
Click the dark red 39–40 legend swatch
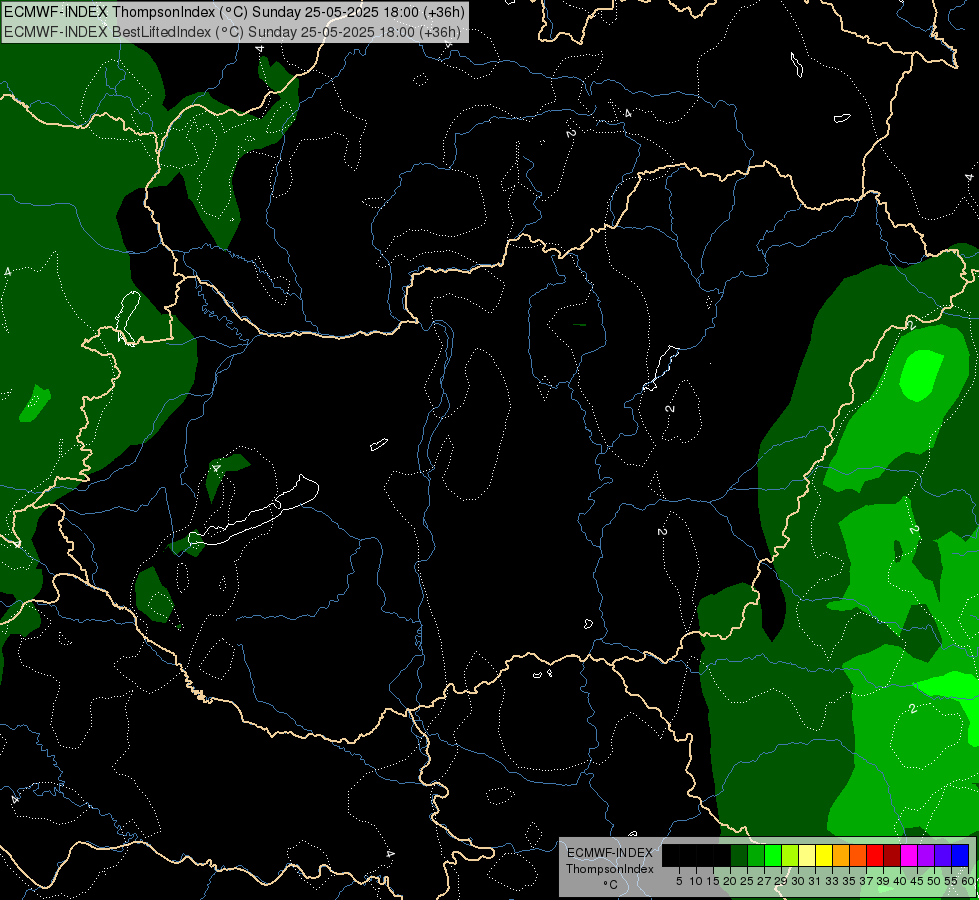(892, 856)
